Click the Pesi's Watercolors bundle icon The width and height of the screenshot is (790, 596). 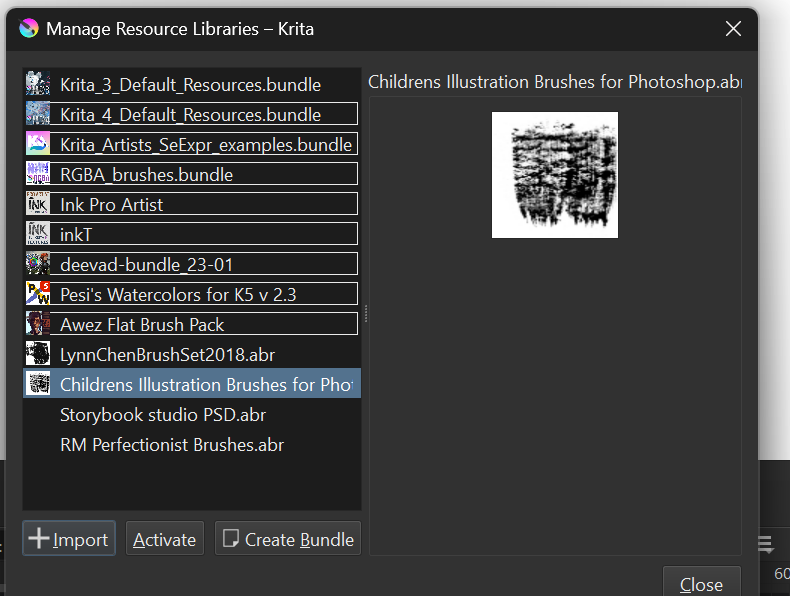[x=38, y=294]
